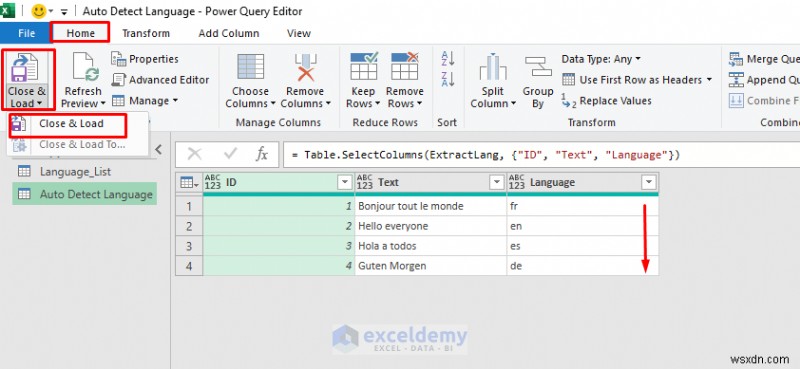Open the ID column filter dropdown

pos(345,182)
